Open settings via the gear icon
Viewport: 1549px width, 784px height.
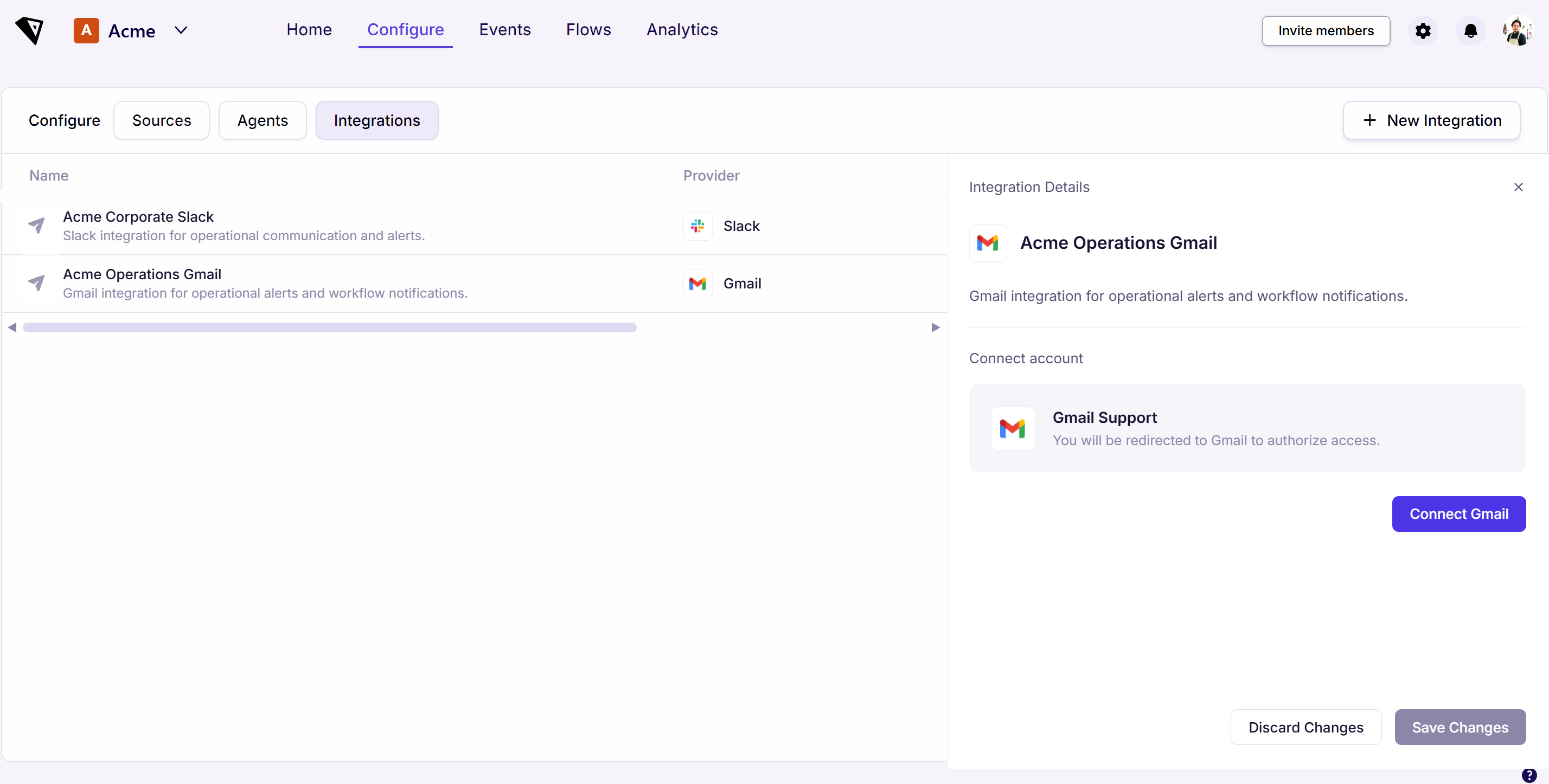pos(1423,31)
